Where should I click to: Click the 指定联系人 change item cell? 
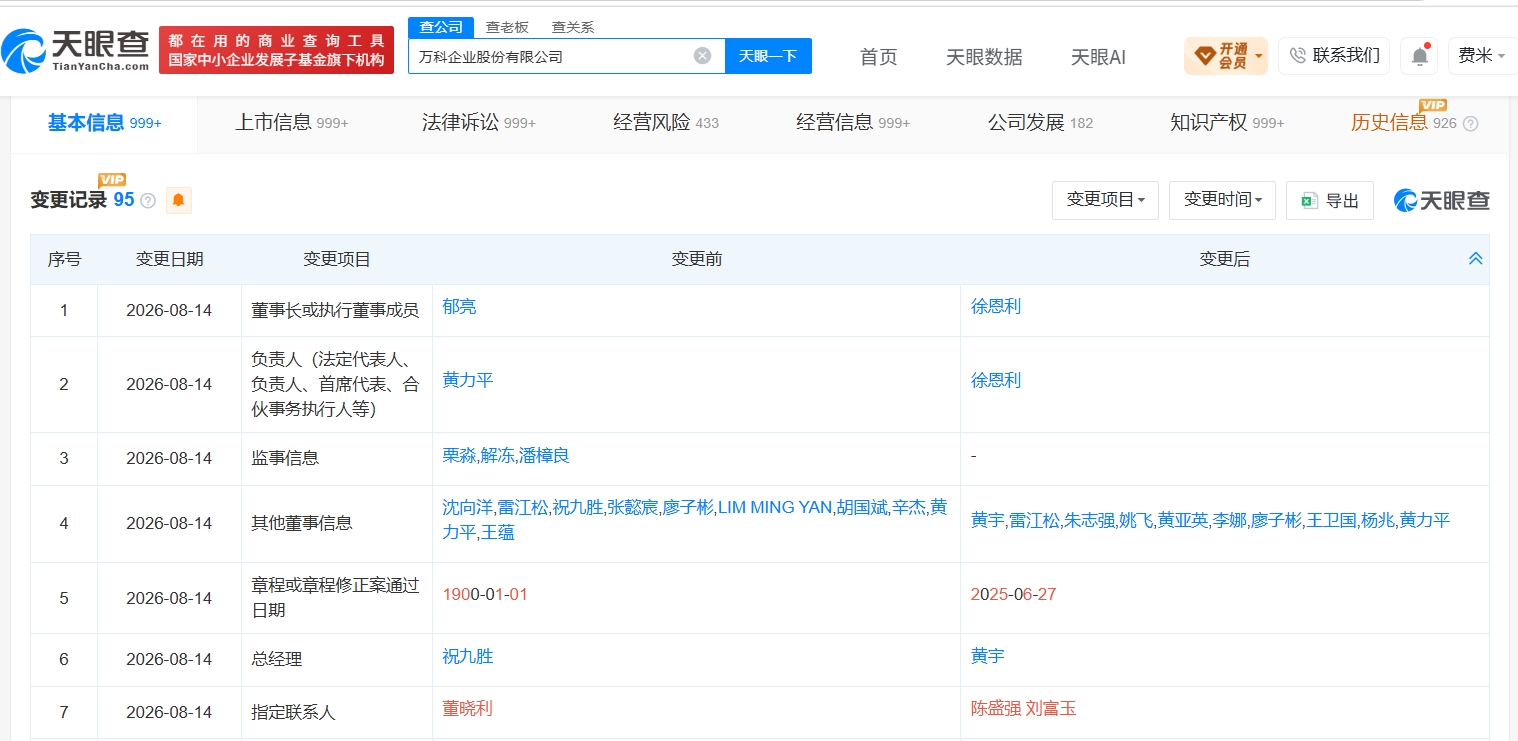tap(337, 713)
